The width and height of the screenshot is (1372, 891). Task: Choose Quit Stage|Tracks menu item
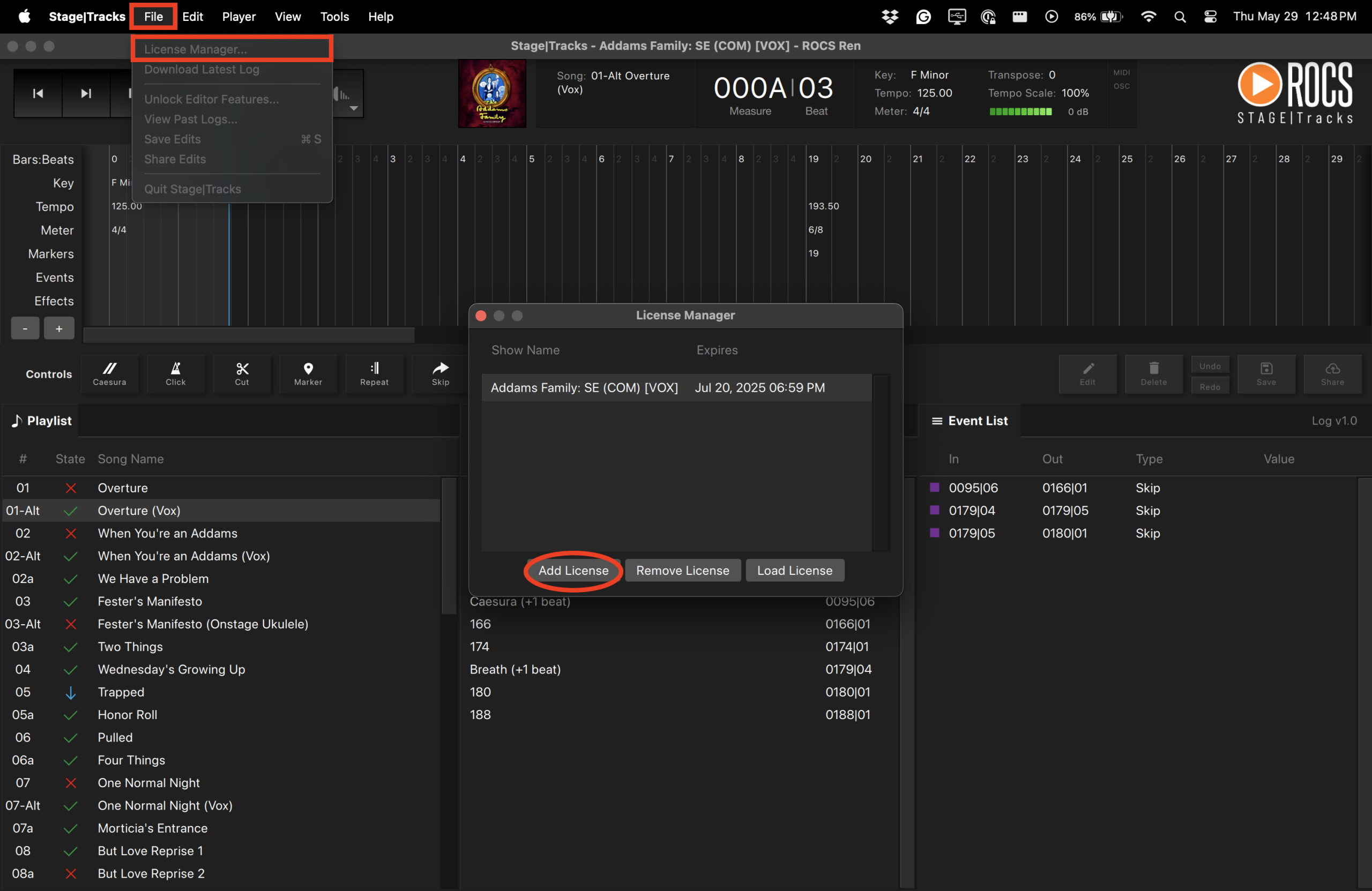[x=232, y=189]
